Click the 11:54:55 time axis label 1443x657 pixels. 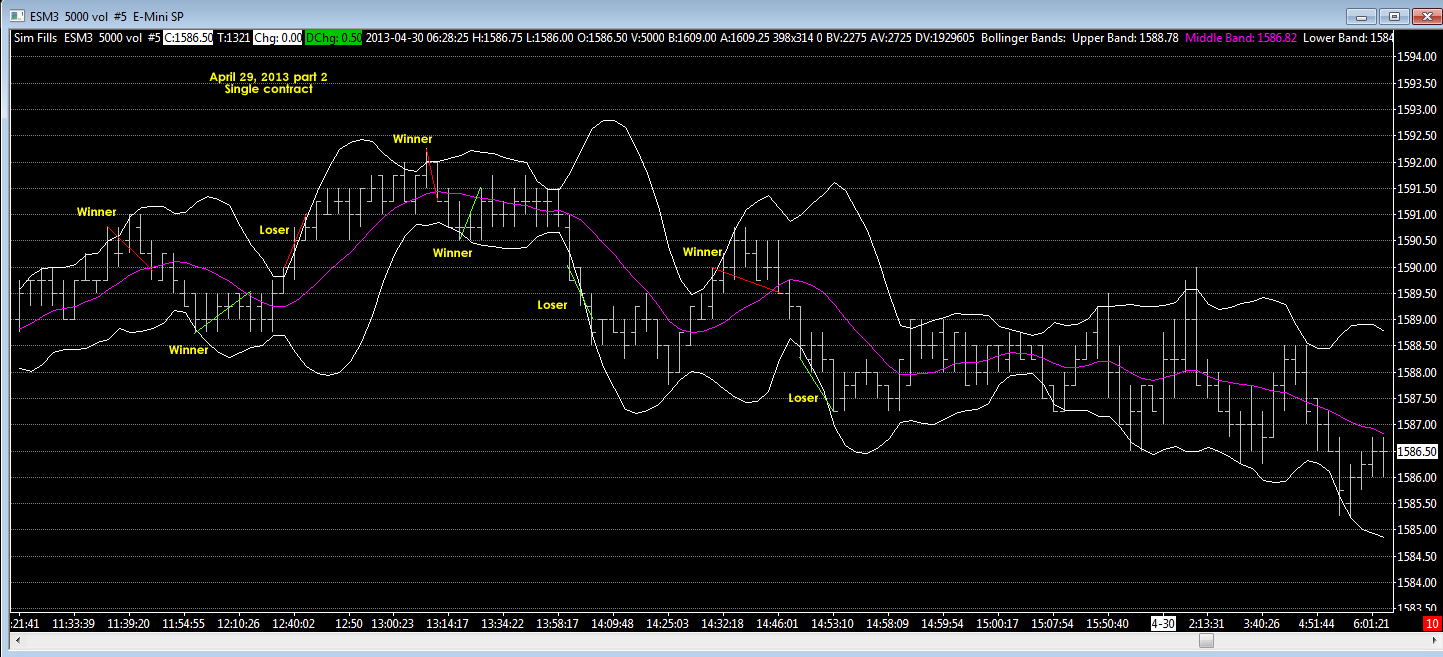point(184,623)
